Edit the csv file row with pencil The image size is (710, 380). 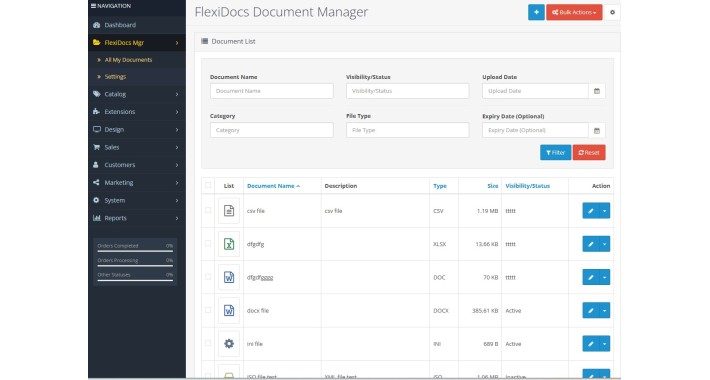pyautogui.click(x=590, y=211)
